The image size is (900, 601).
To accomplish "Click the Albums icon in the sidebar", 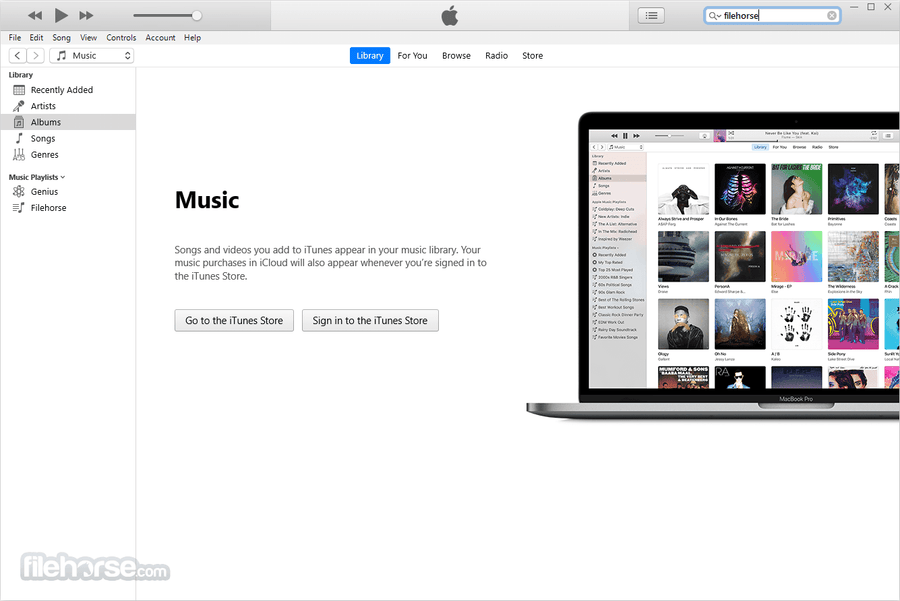I will (x=19, y=122).
